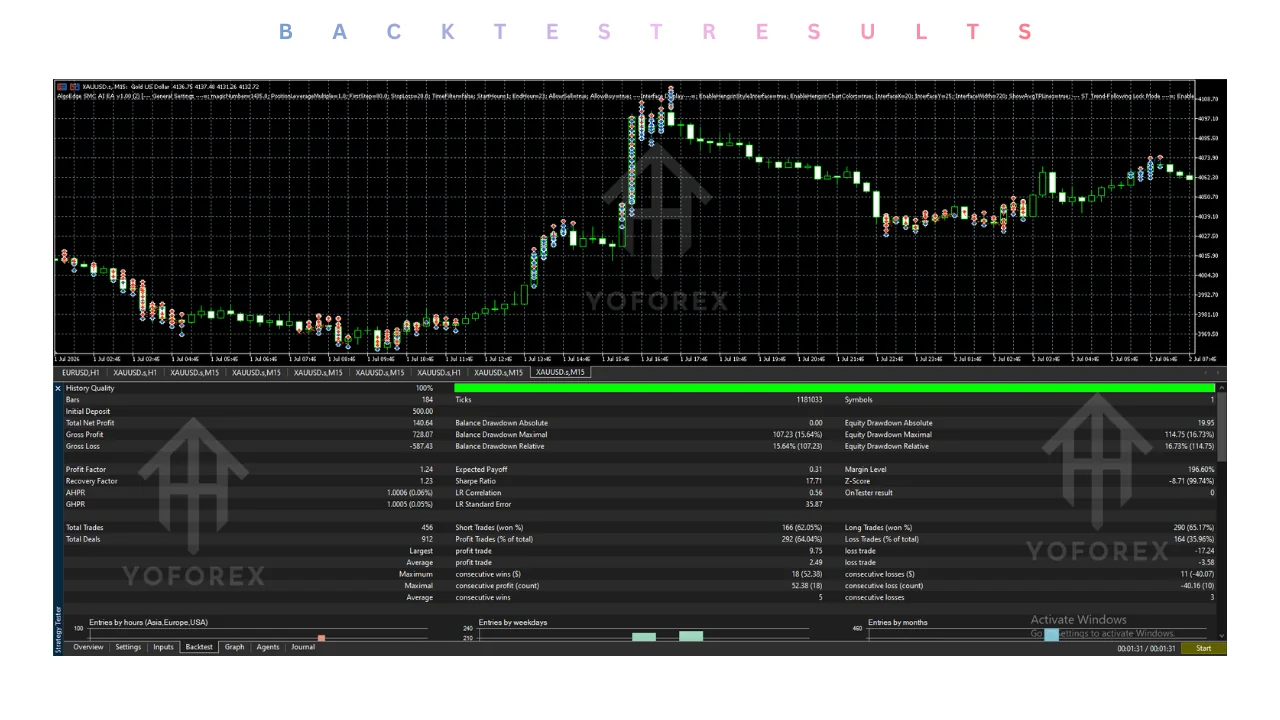This screenshot has width=1280, height=720.
Task: Close the Strategy Tester panel with X
Action: [58, 388]
